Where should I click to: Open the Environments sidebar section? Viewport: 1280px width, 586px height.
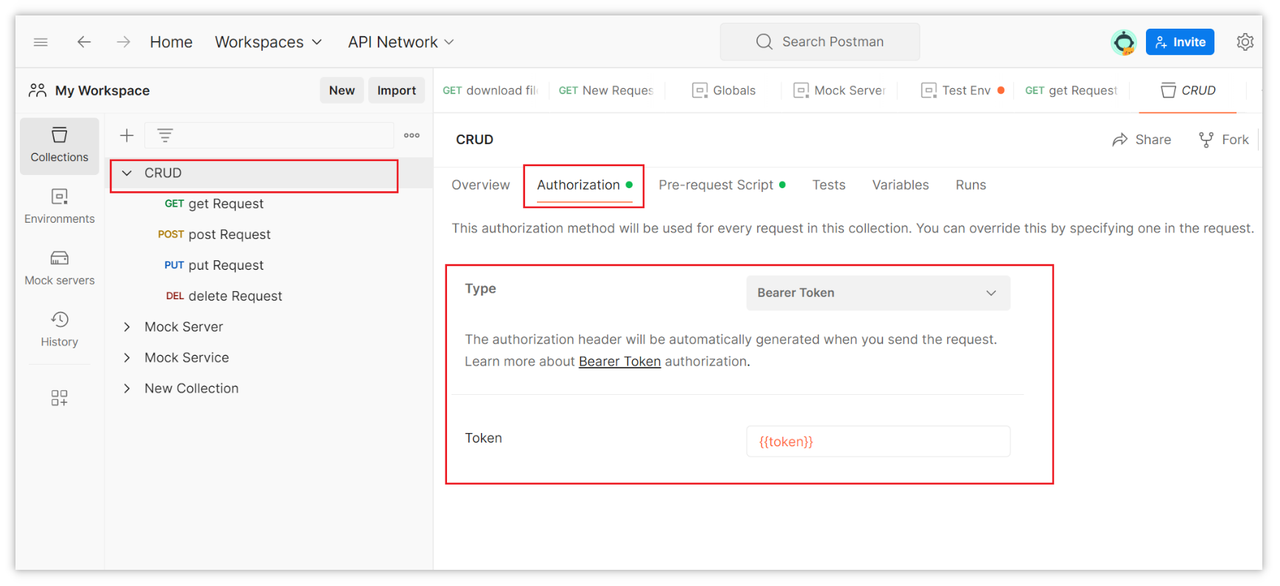click(x=60, y=207)
